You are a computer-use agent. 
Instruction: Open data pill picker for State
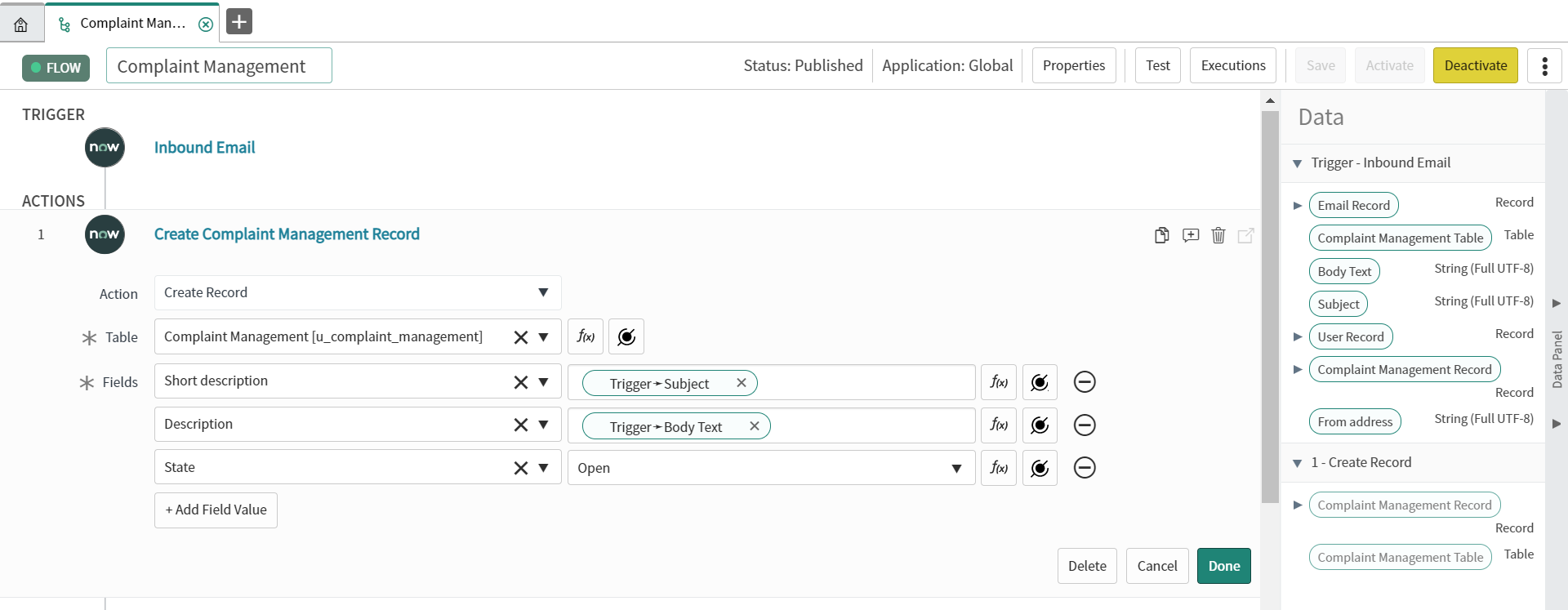tap(1040, 468)
